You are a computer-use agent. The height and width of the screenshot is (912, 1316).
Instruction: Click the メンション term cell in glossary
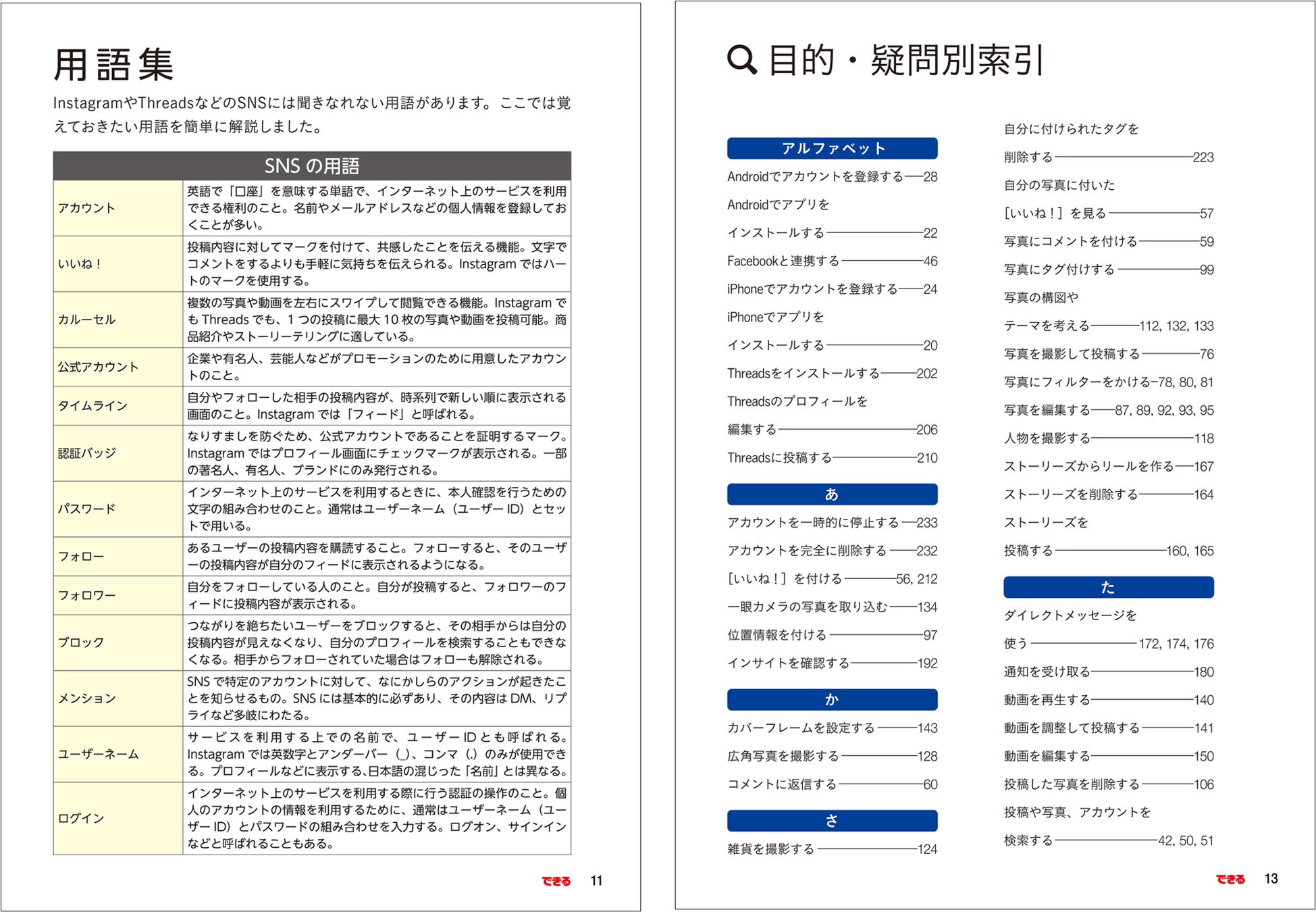[x=117, y=698]
